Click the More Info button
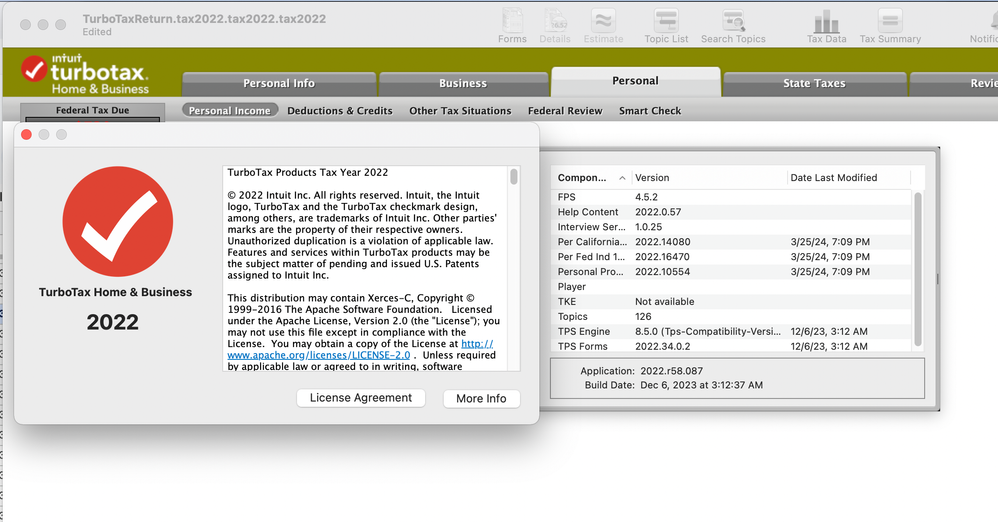This screenshot has width=998, height=522. click(x=481, y=399)
